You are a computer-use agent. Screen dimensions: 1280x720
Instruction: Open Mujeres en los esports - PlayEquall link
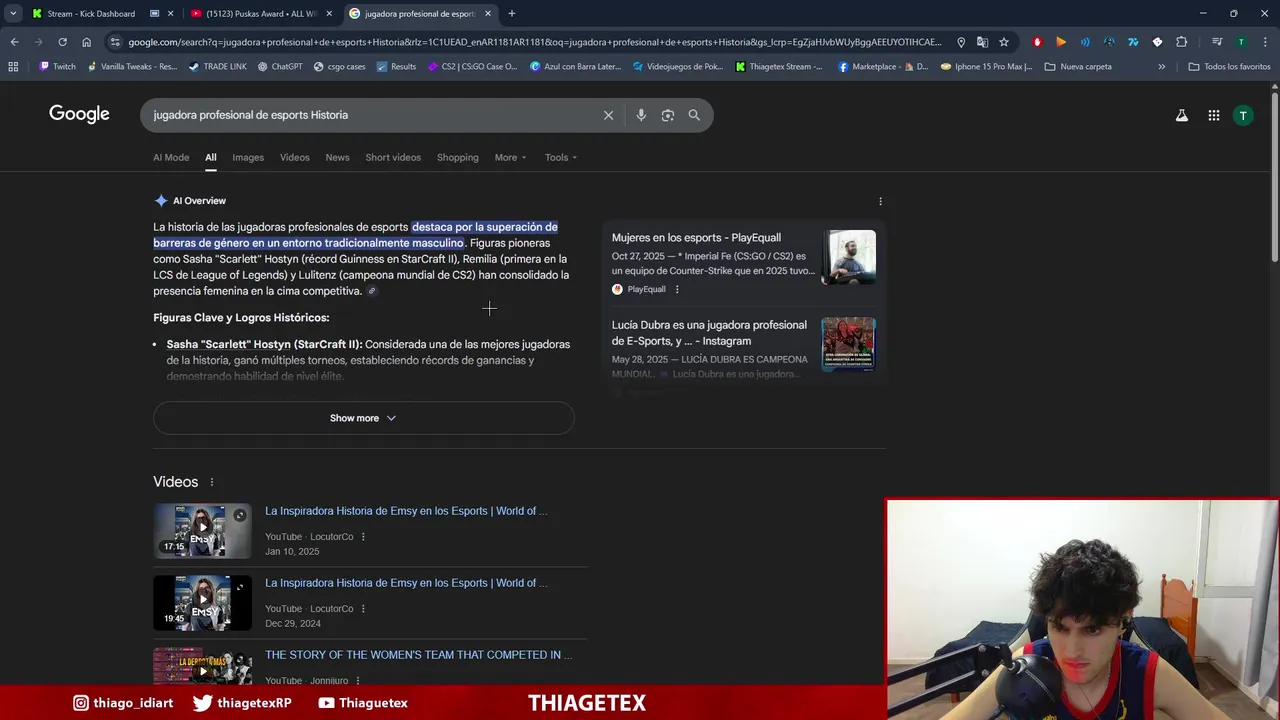(696, 238)
